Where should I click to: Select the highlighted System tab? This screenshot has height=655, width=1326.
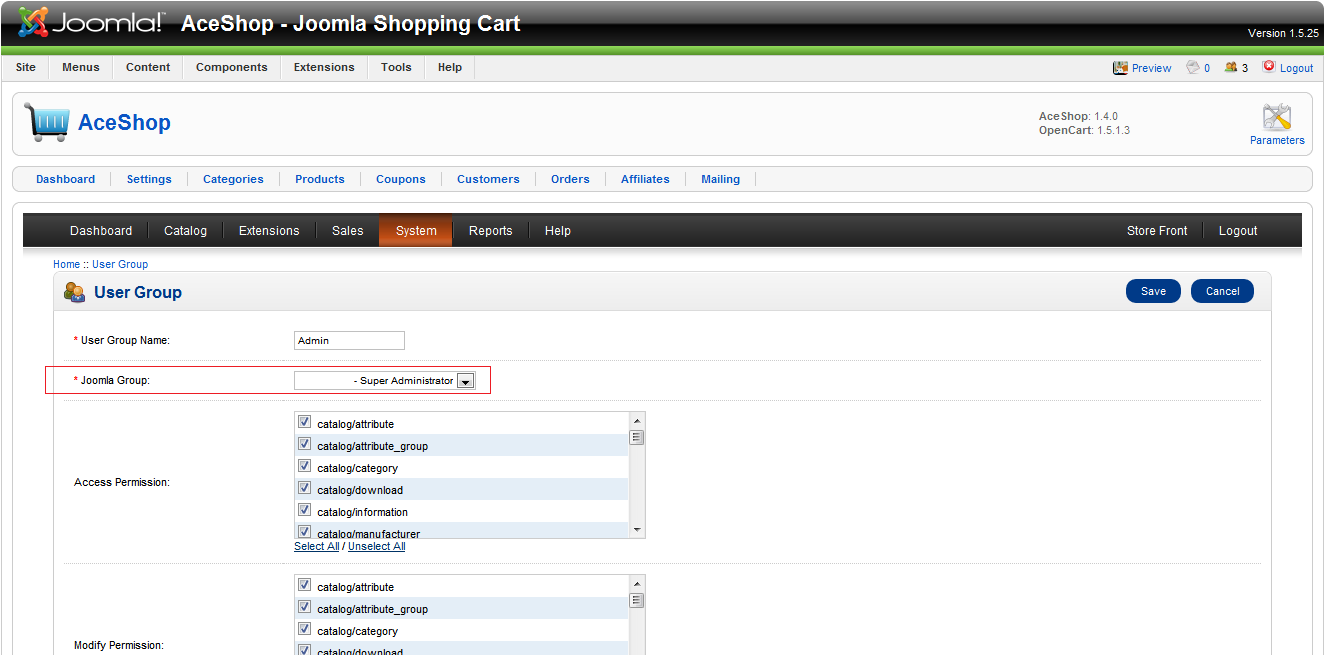pos(416,230)
